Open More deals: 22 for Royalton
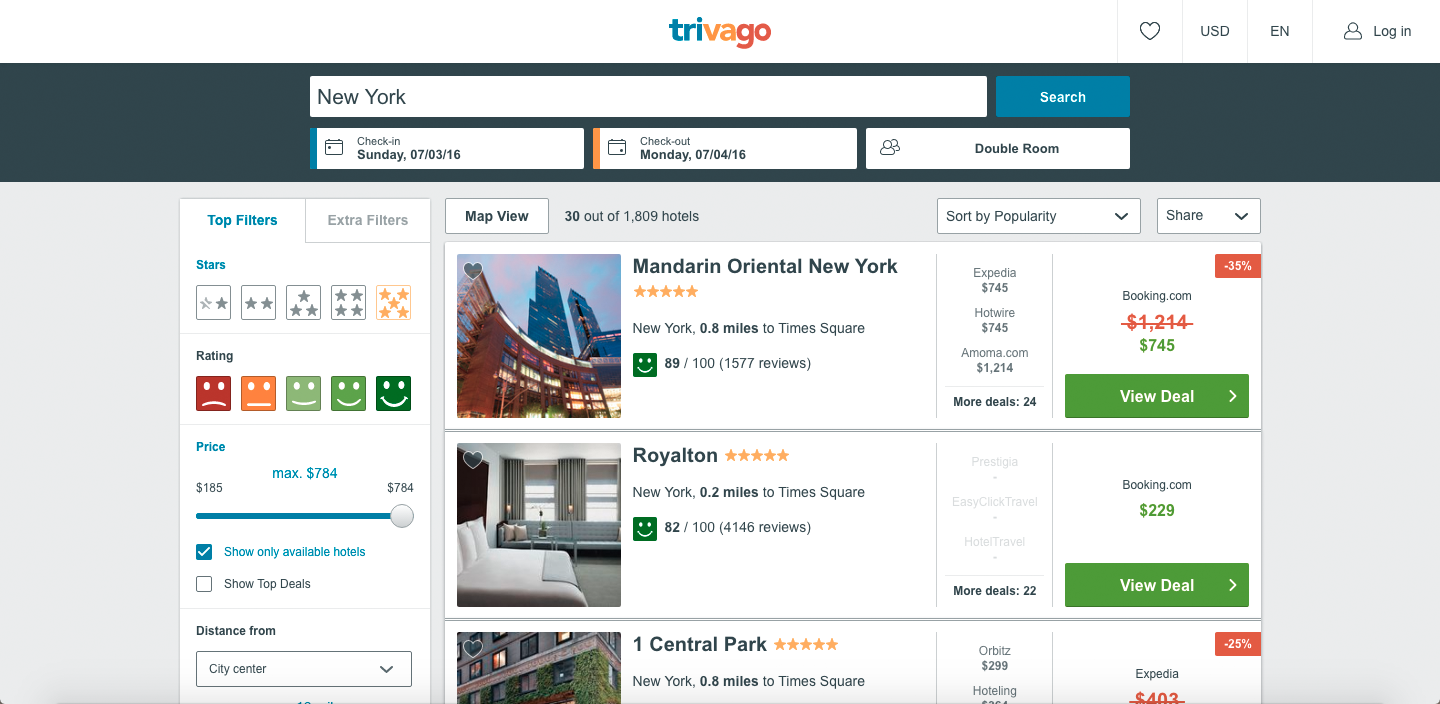The image size is (1440, 704). click(x=995, y=591)
